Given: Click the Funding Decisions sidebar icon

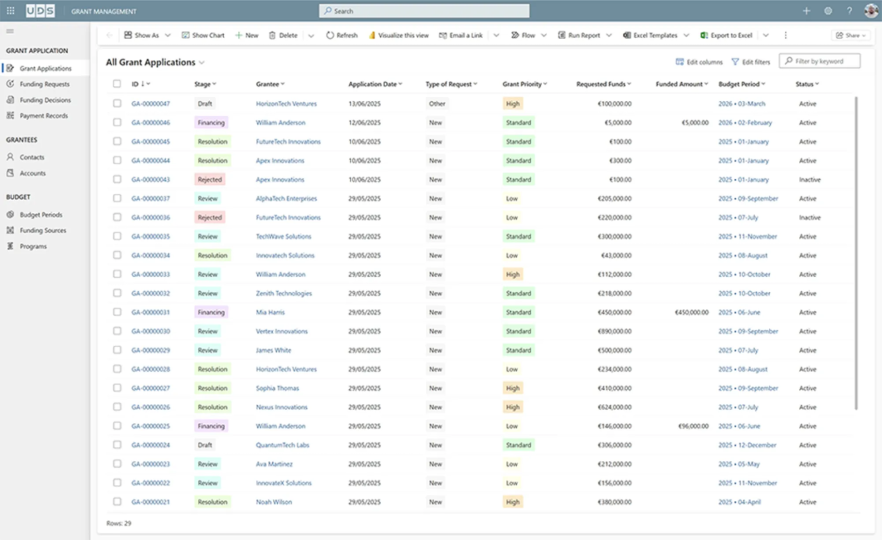Looking at the screenshot, I should click(10, 100).
